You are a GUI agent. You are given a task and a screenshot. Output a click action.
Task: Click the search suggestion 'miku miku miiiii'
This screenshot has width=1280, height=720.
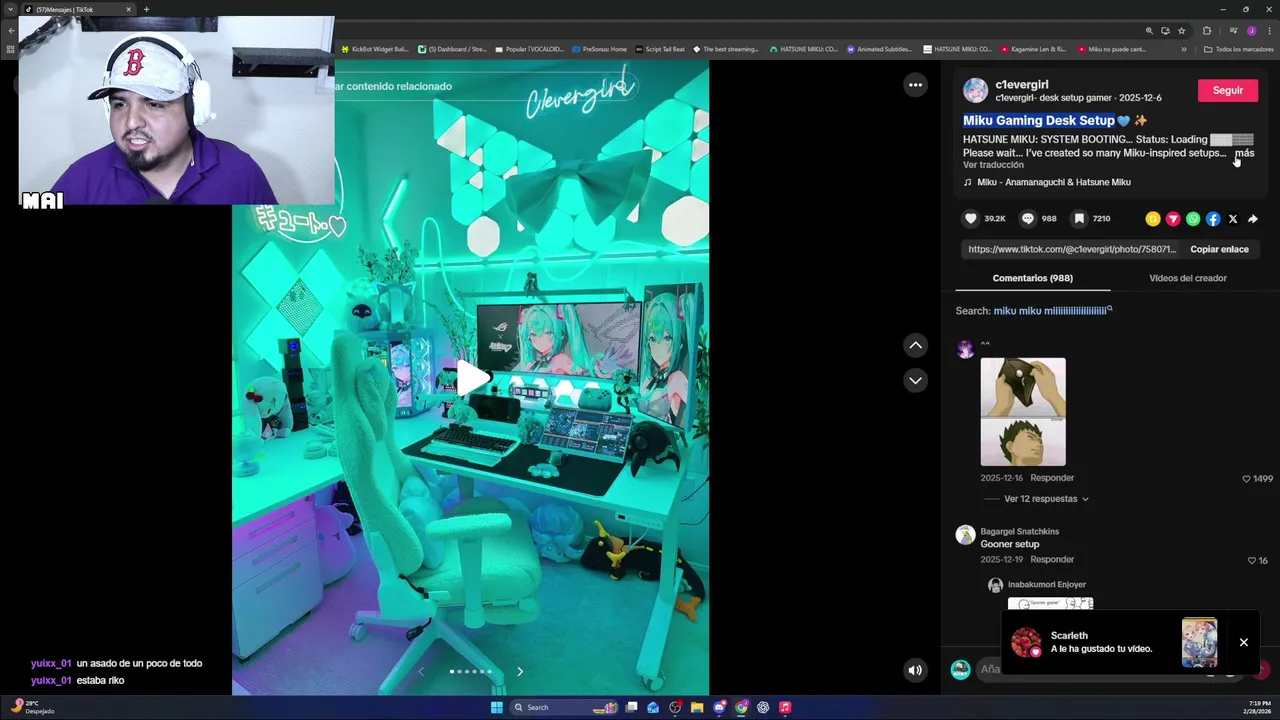pos(1052,311)
